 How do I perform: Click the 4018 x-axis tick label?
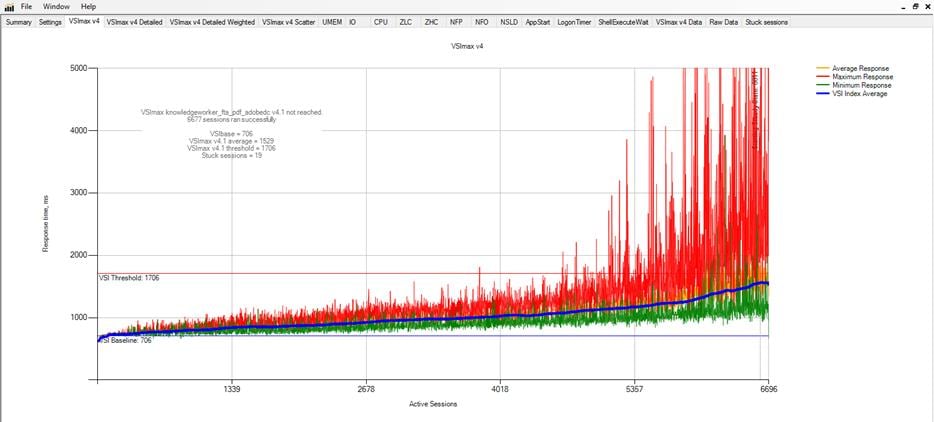click(x=500, y=390)
